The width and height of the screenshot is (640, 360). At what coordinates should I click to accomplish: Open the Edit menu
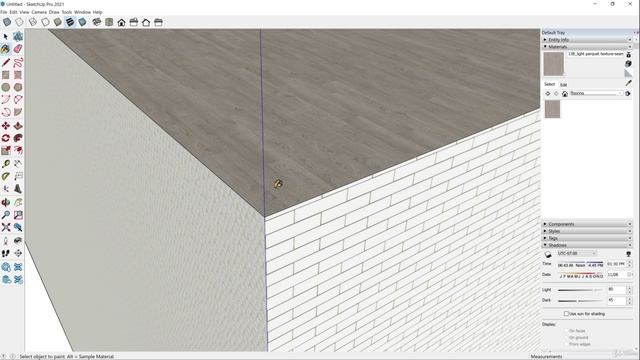pyautogui.click(x=13, y=12)
